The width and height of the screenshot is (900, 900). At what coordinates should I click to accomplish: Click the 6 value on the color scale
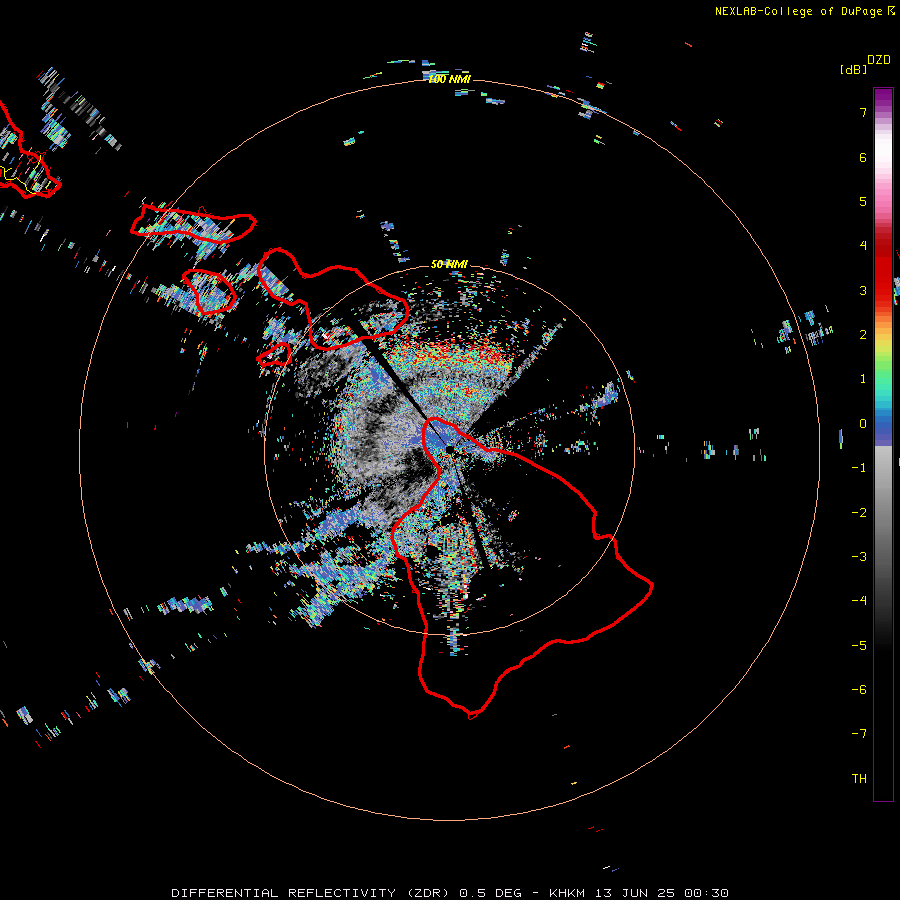tap(863, 157)
